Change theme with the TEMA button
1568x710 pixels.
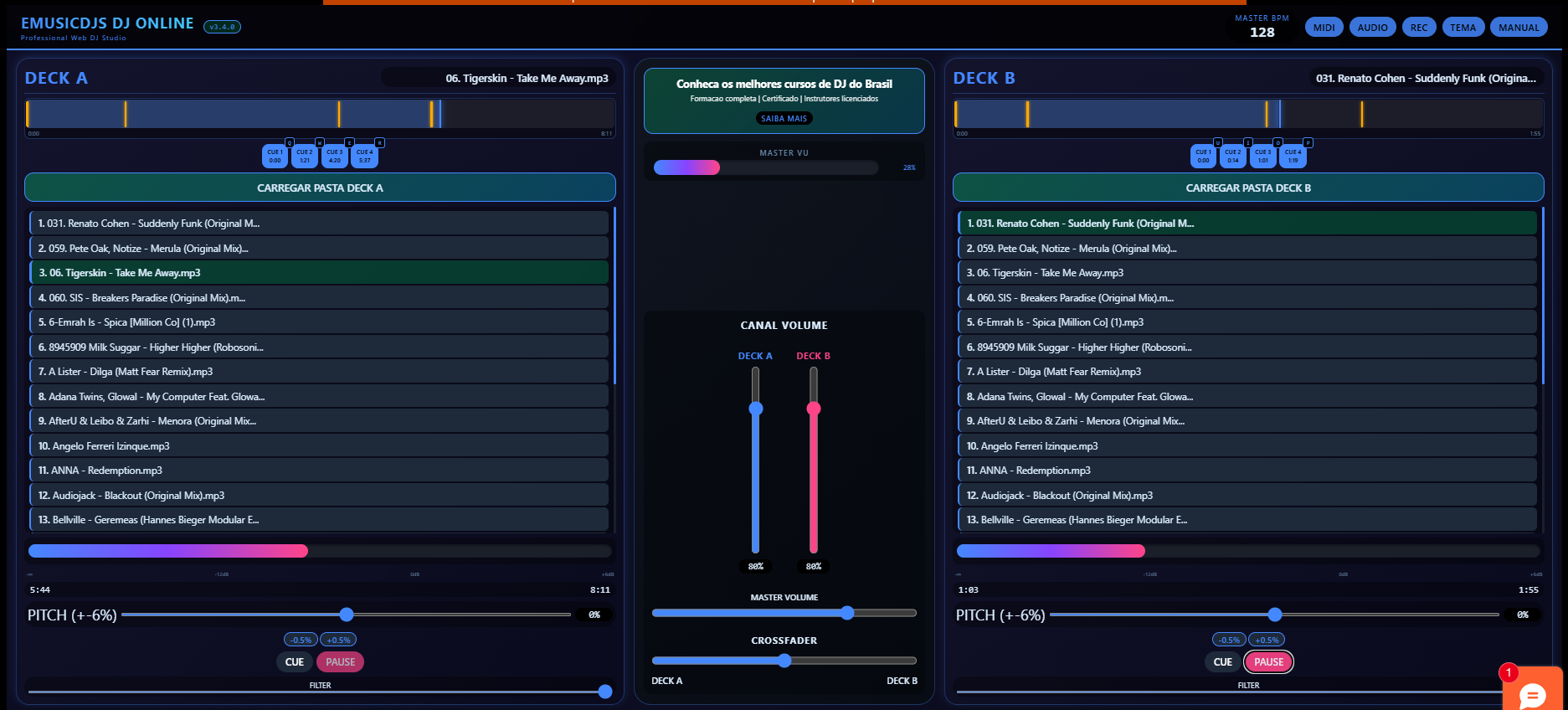[1463, 28]
